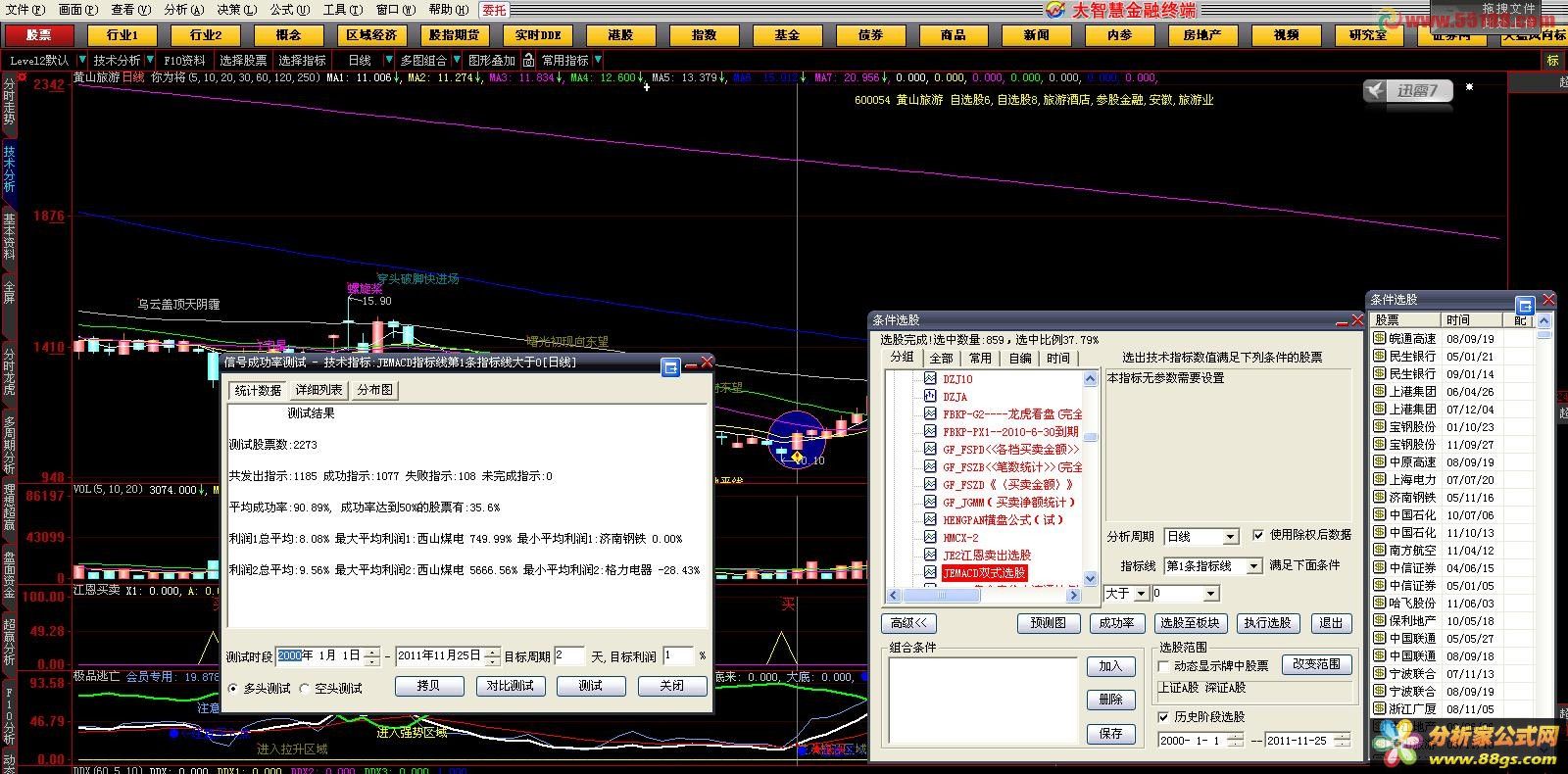Switch to 分布图 tab
Image resolution: width=1568 pixels, height=774 pixels.
coord(374,390)
